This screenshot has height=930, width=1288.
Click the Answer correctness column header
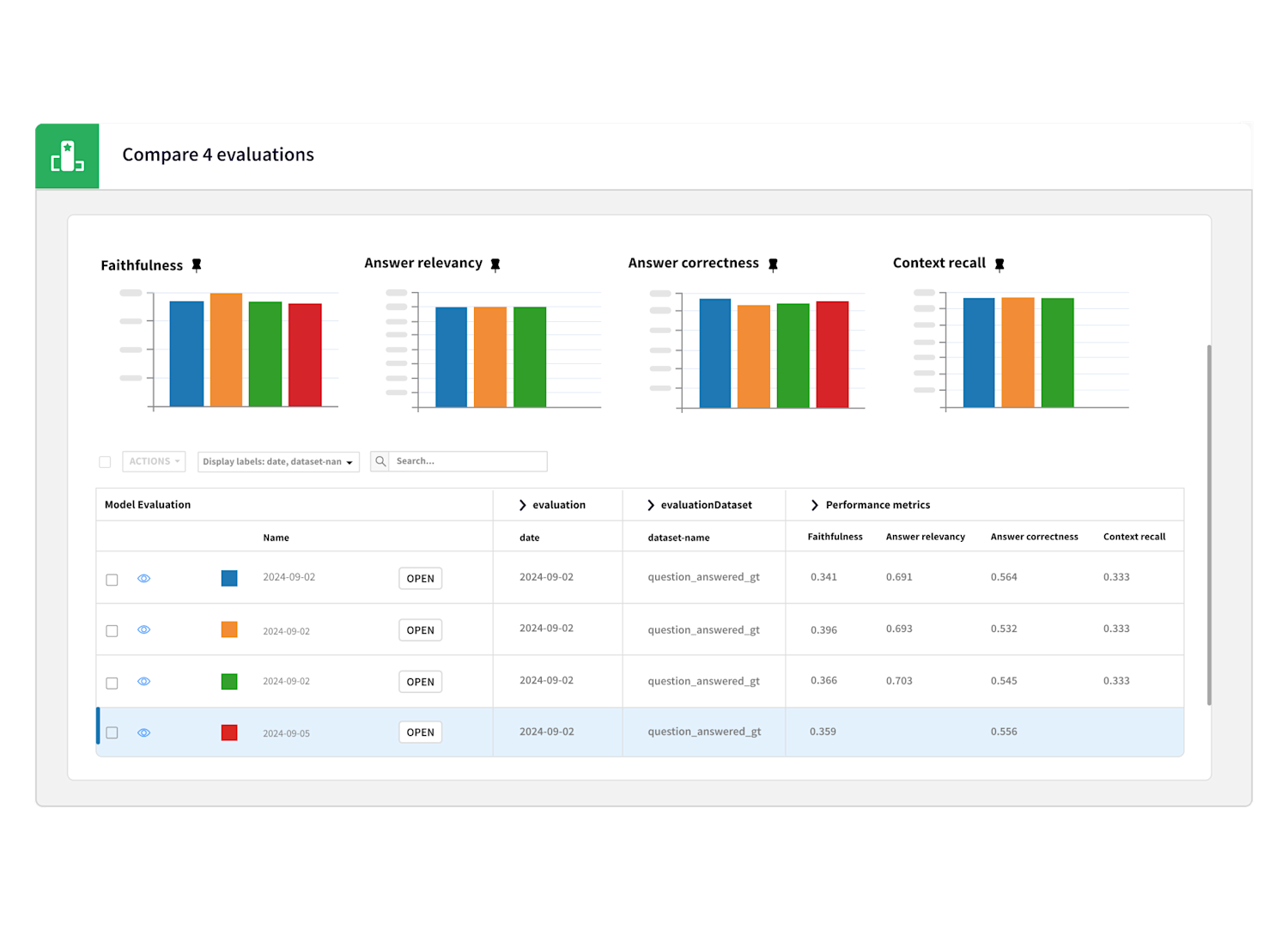[1035, 537]
